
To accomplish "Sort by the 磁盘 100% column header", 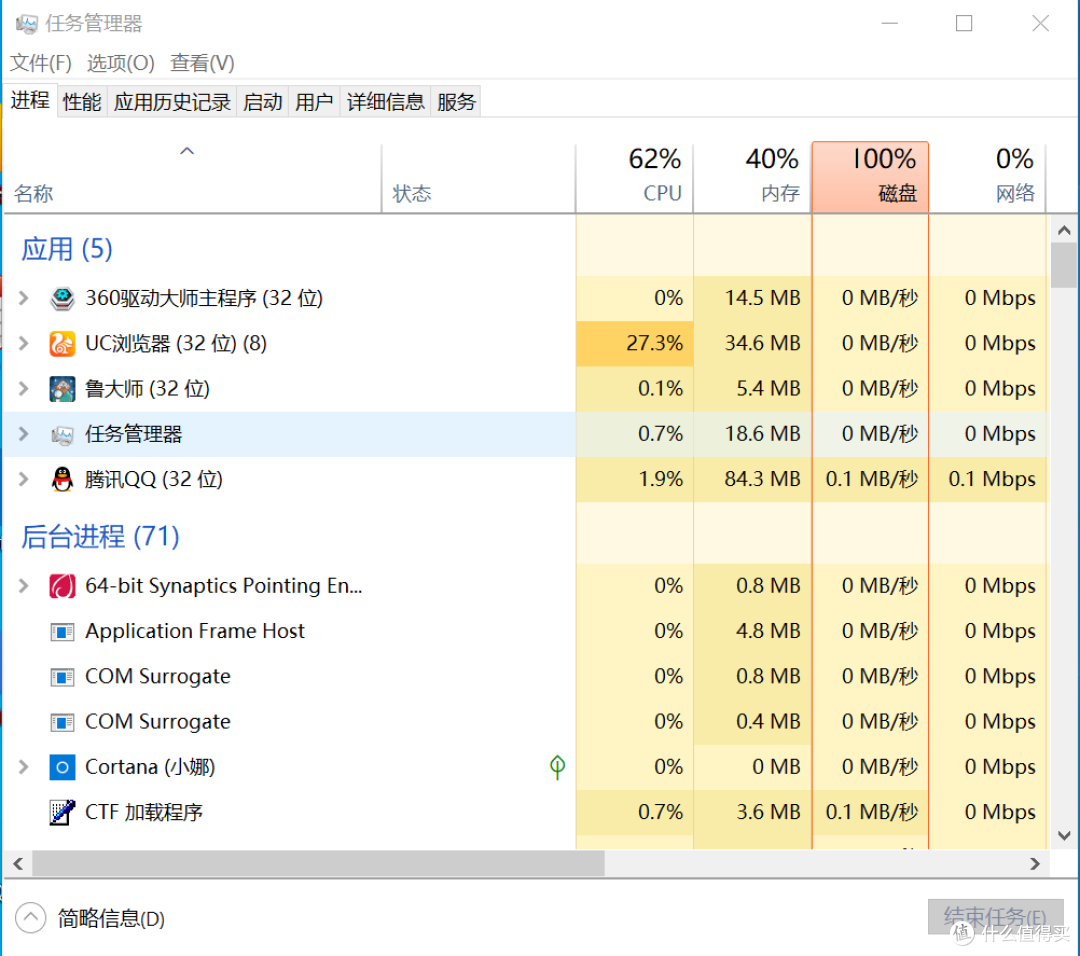I will click(870, 177).
